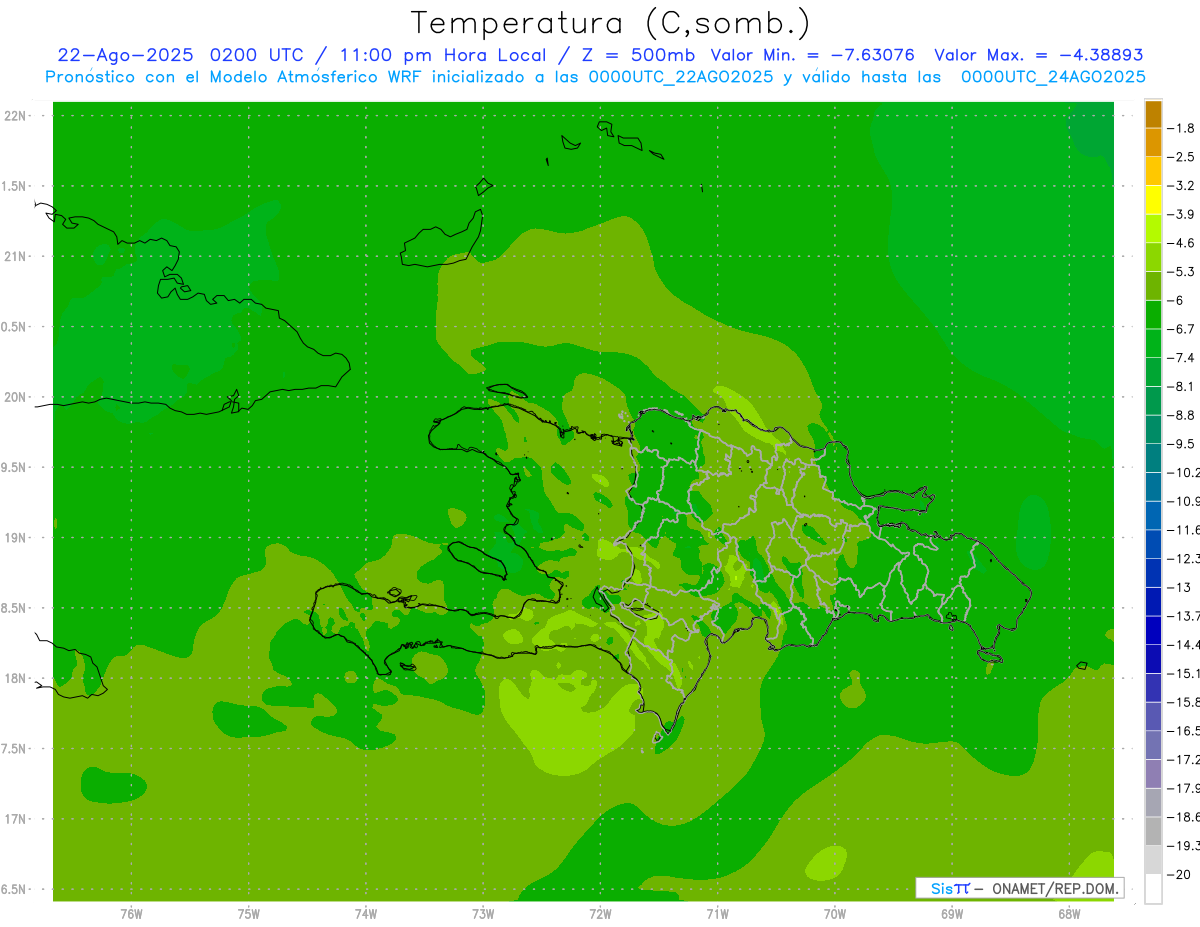This screenshot has width=1200, height=927.
Task: Click the -8.8 colorbar value
Action: pos(1182,415)
